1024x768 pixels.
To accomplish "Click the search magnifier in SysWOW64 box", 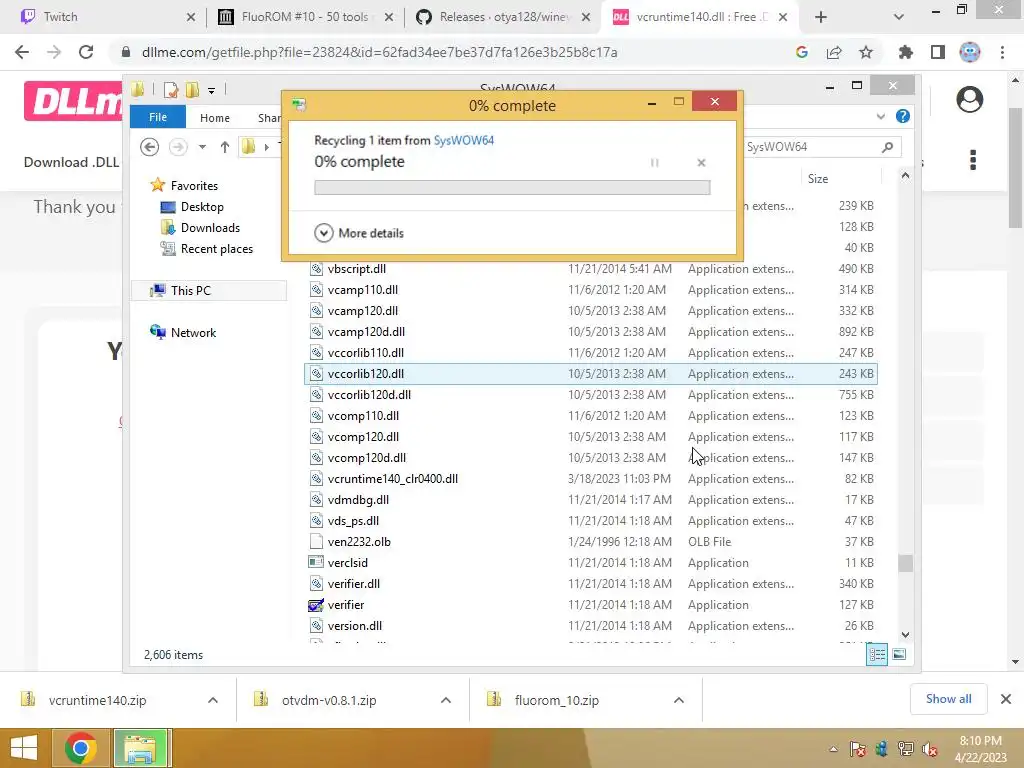I will click(x=887, y=147).
